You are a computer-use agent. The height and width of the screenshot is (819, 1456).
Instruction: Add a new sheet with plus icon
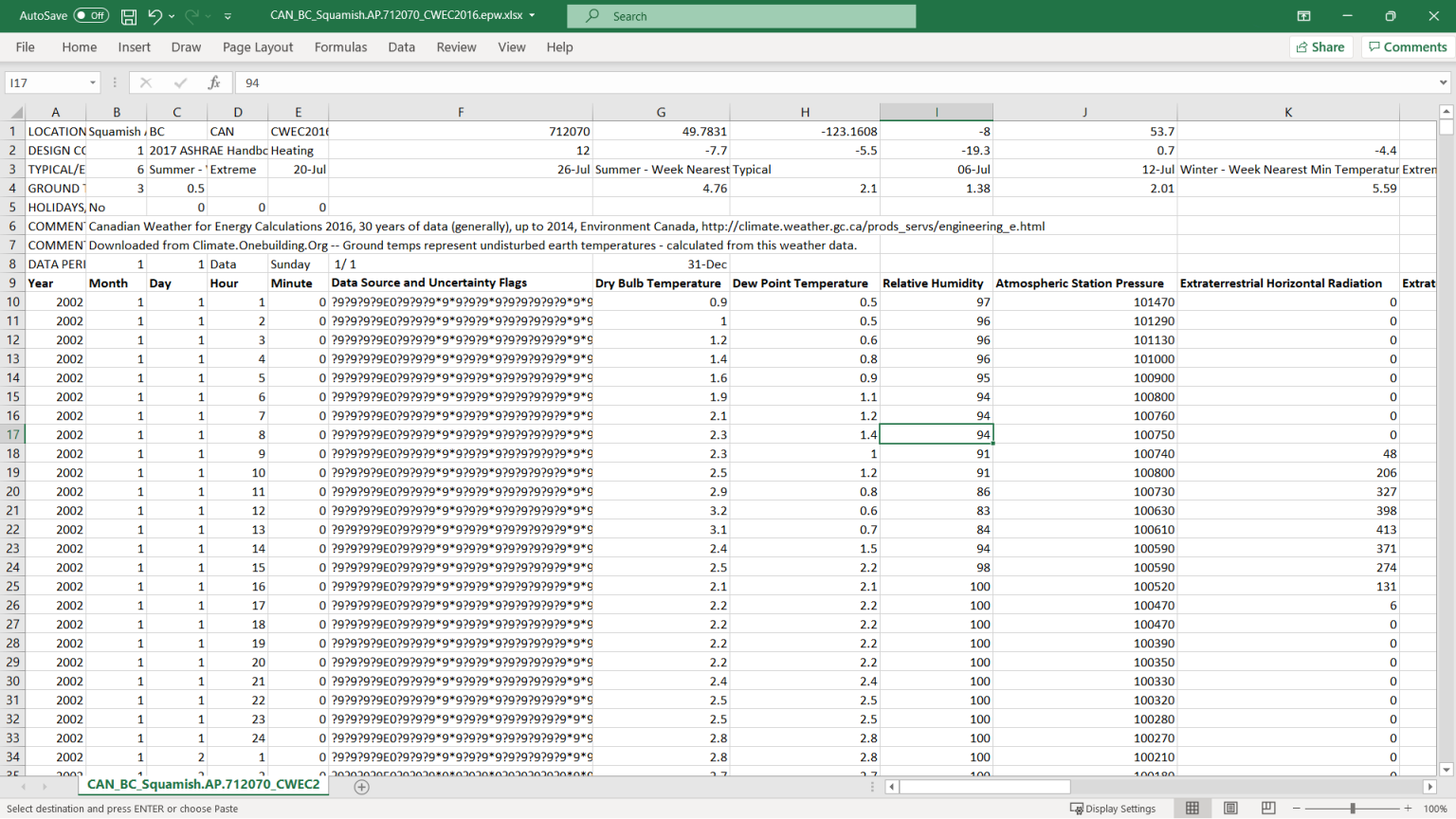[x=361, y=787]
